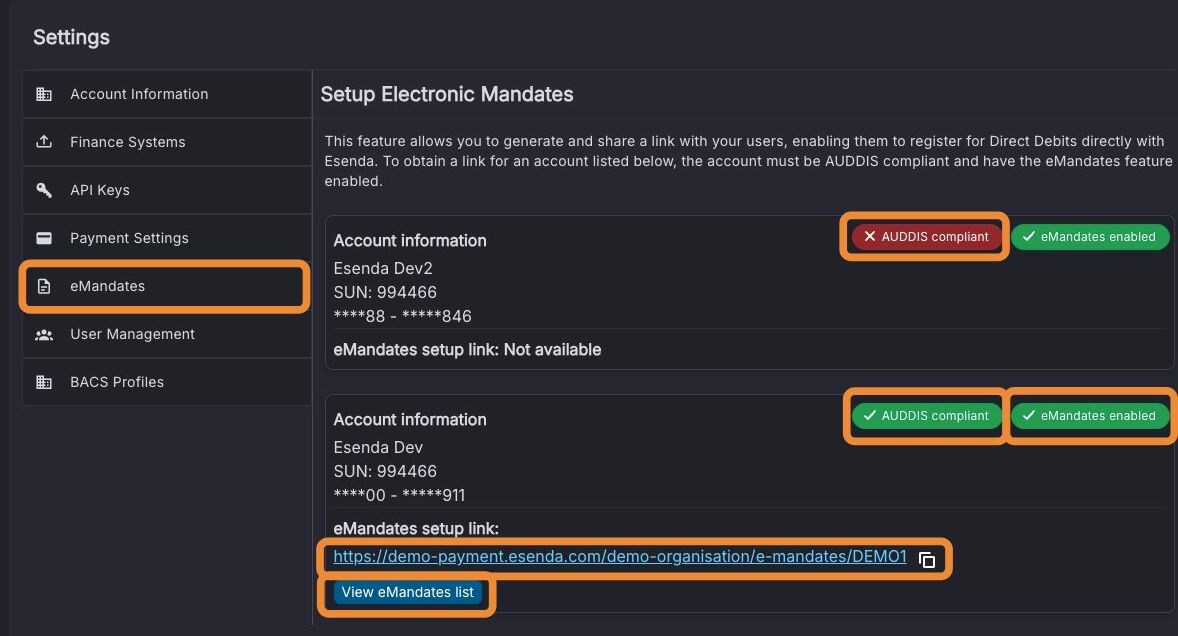Click red AUDDIS compliant badge for Esenda Dev2
This screenshot has width=1178, height=636.
tap(927, 237)
